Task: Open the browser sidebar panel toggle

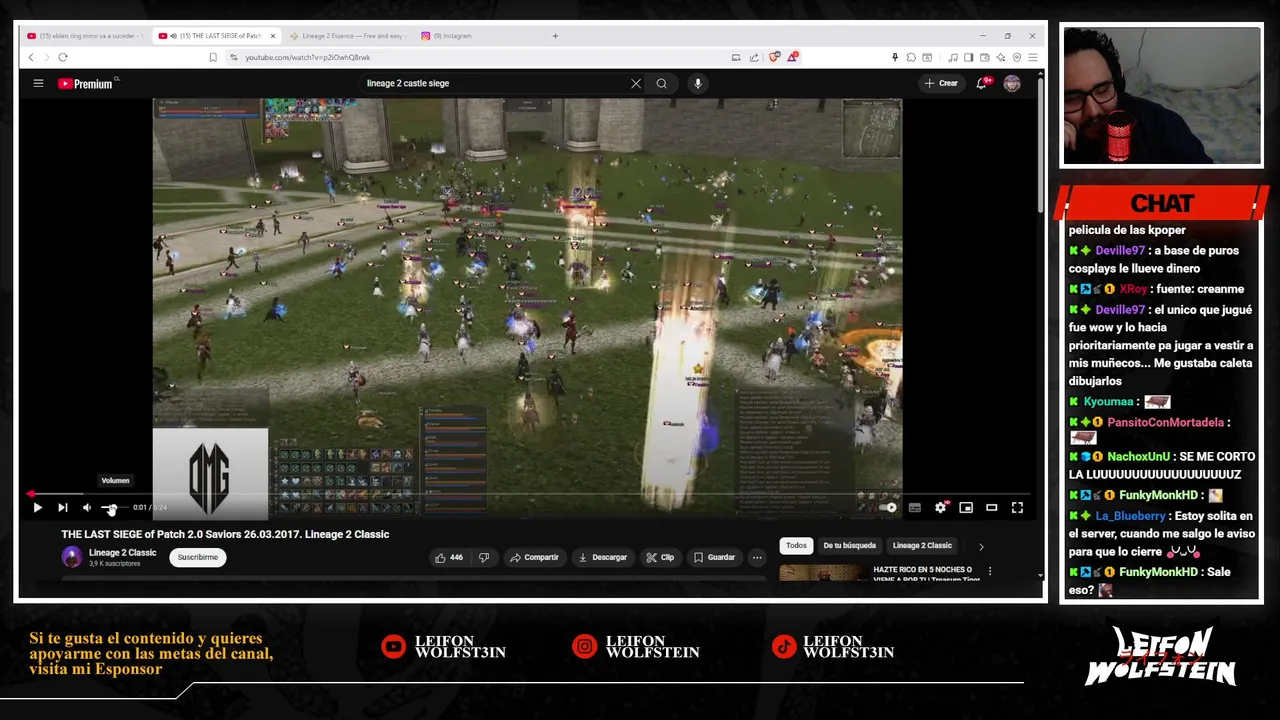Action: point(968,57)
